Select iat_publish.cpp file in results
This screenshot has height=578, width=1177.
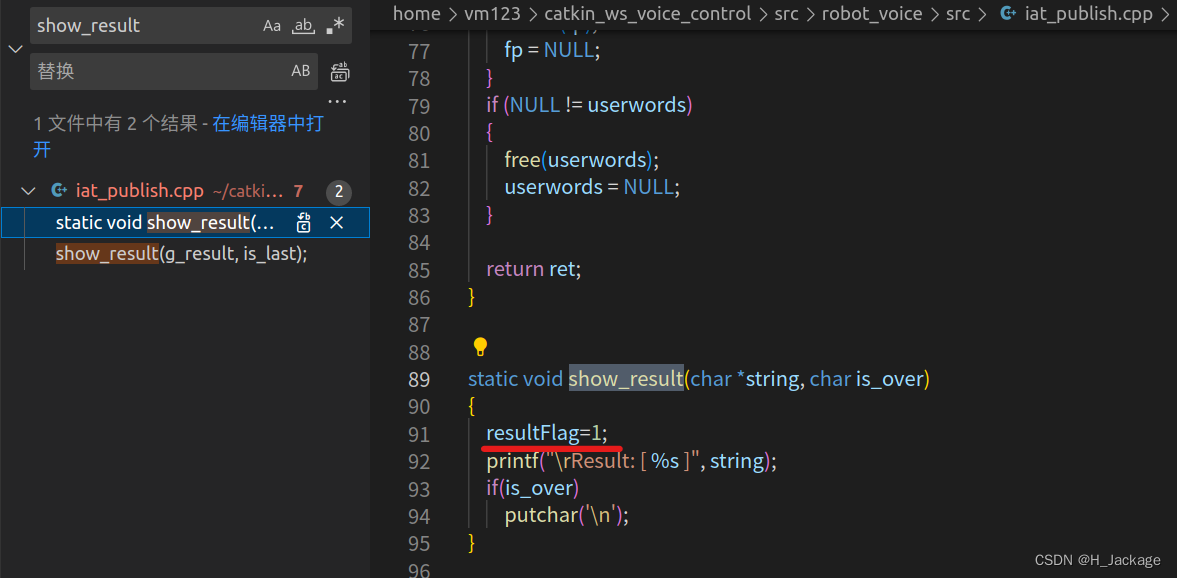tap(140, 191)
